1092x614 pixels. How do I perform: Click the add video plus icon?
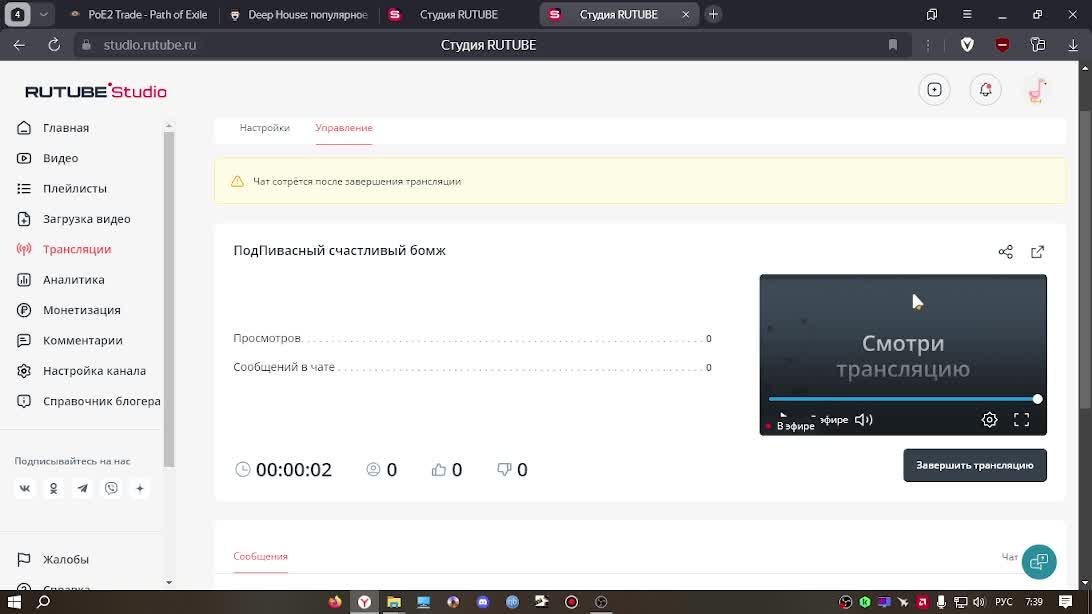[935, 90]
